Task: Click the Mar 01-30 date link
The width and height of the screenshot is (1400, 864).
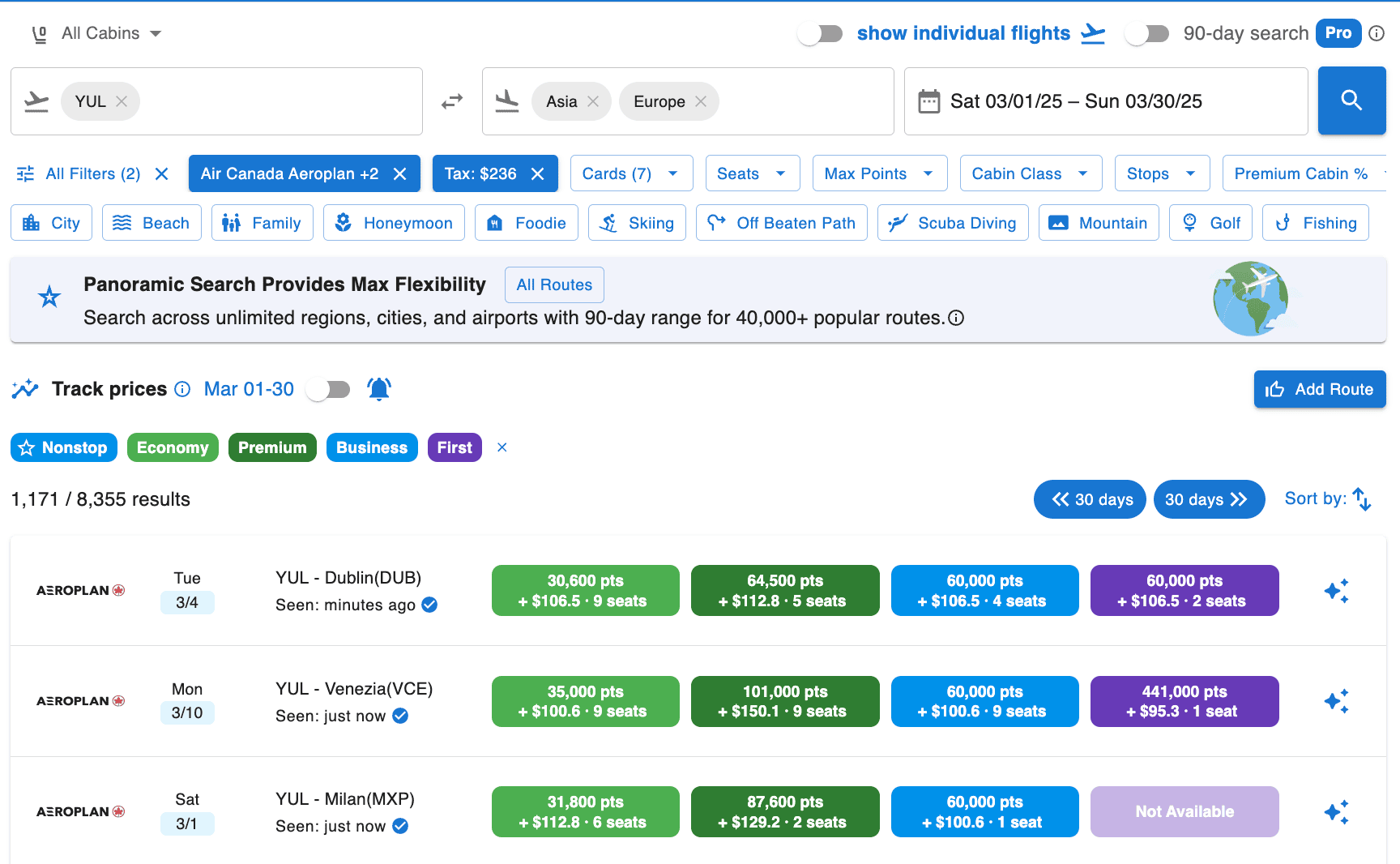Action: (249, 389)
